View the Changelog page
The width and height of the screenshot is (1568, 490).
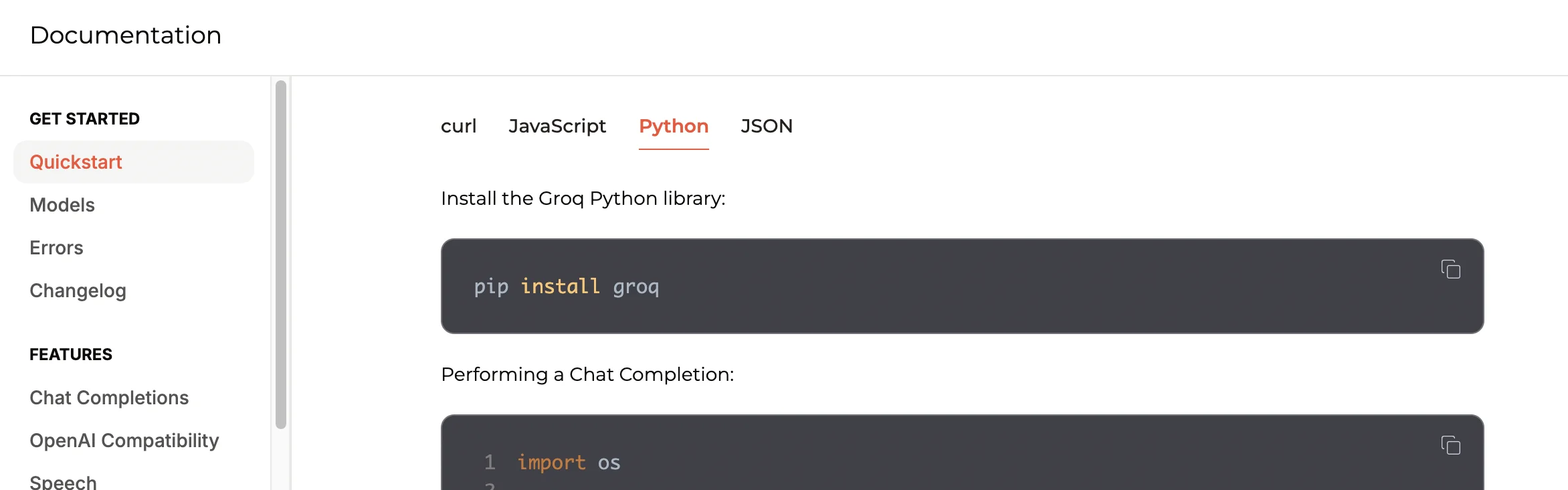(78, 291)
